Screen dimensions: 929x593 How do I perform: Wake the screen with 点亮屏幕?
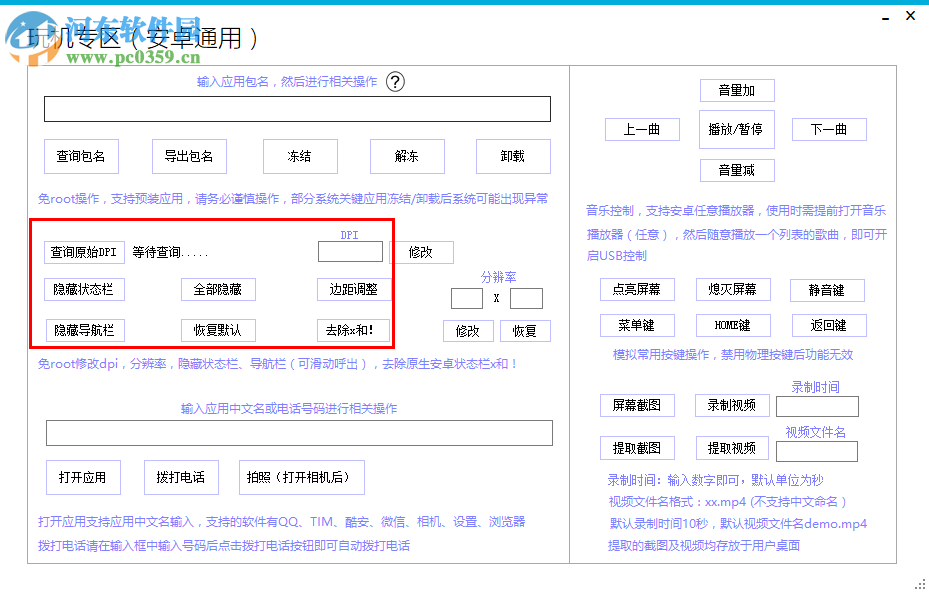637,290
